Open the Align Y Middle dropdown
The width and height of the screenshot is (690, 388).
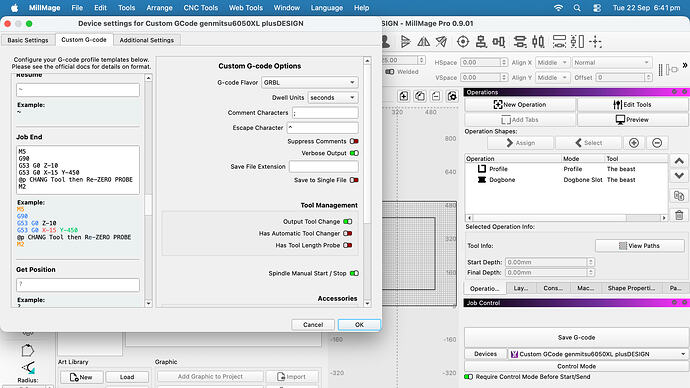pos(552,77)
